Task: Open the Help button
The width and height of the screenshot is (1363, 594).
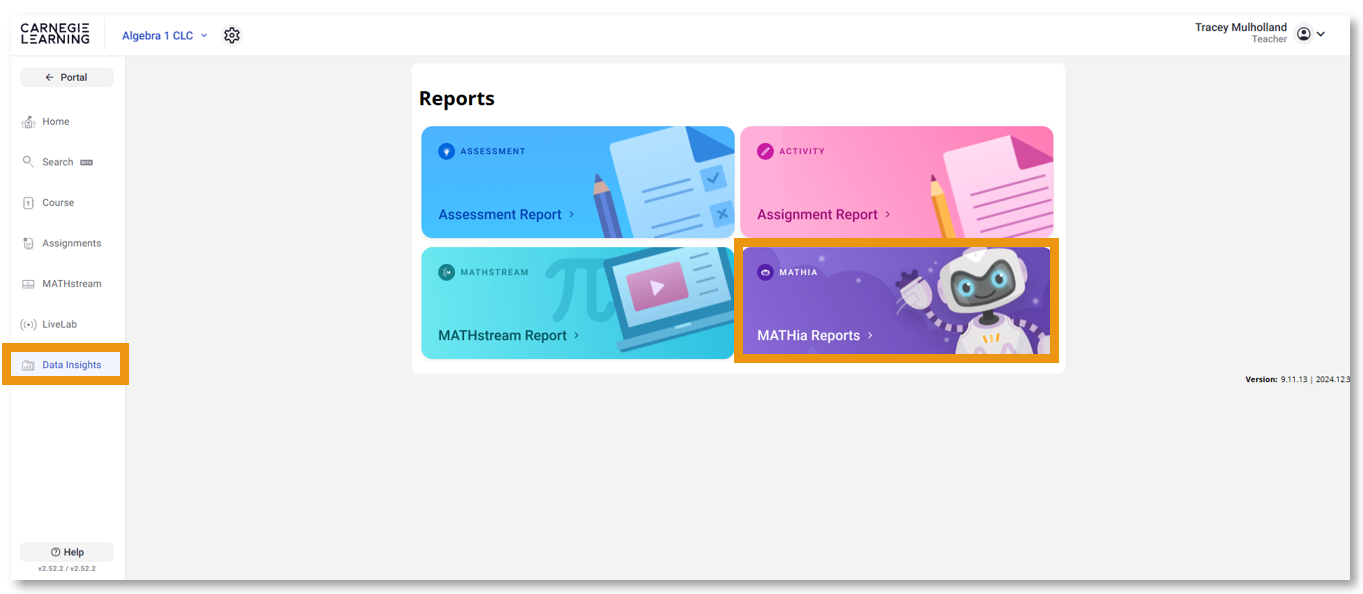Action: coord(67,552)
